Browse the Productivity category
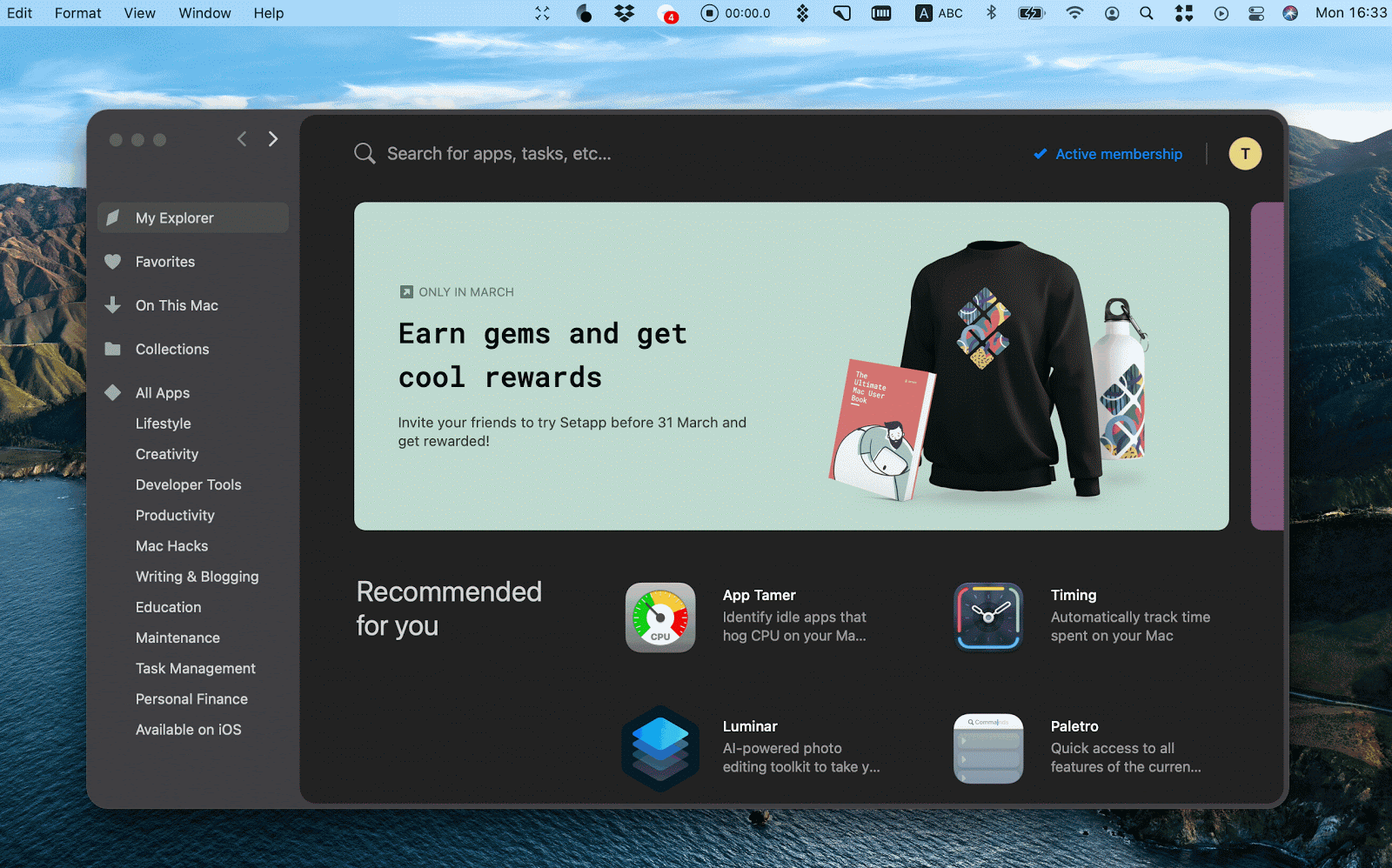This screenshot has height=868, width=1392. tap(175, 515)
